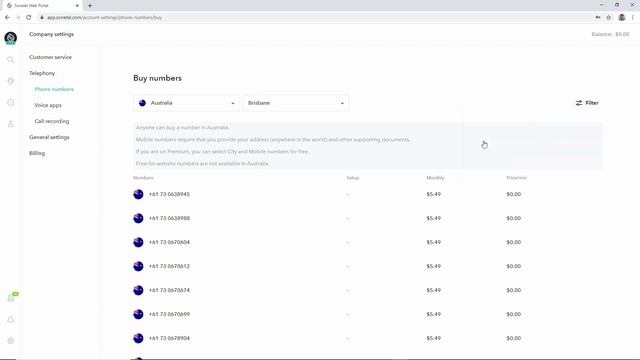Close the Sonetel Web Portal tab
640x360 pixels.
tap(77, 6)
